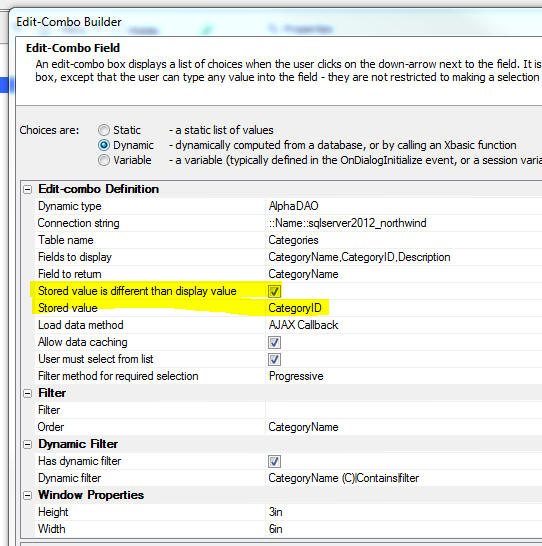Uncheck Stored value is different than display value
This screenshot has width=542, height=546.
tap(274, 291)
